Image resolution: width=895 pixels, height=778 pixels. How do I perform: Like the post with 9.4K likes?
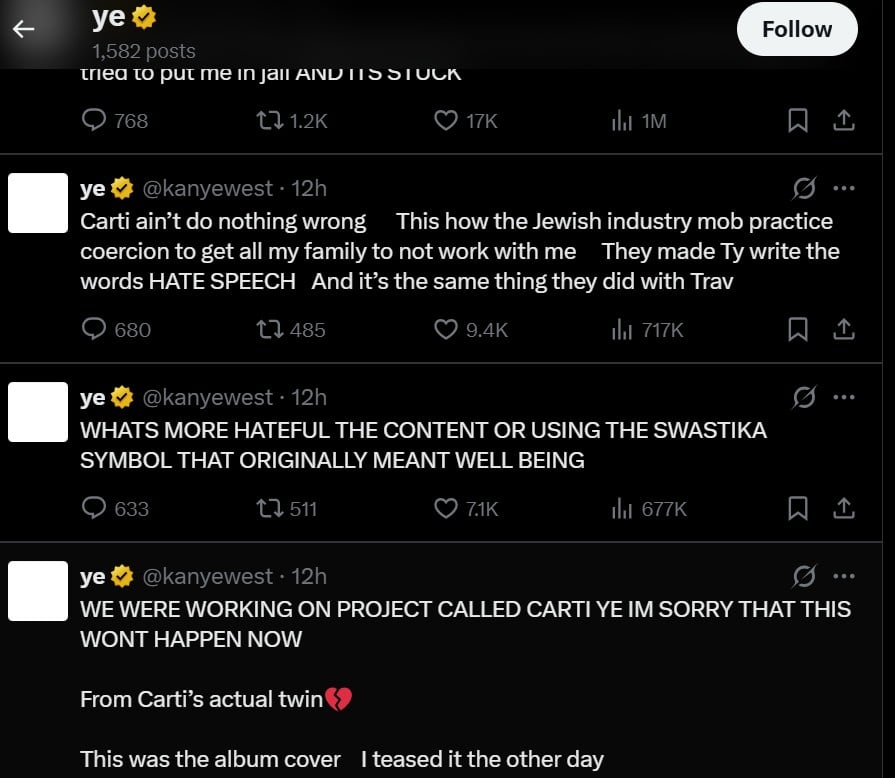click(x=446, y=329)
